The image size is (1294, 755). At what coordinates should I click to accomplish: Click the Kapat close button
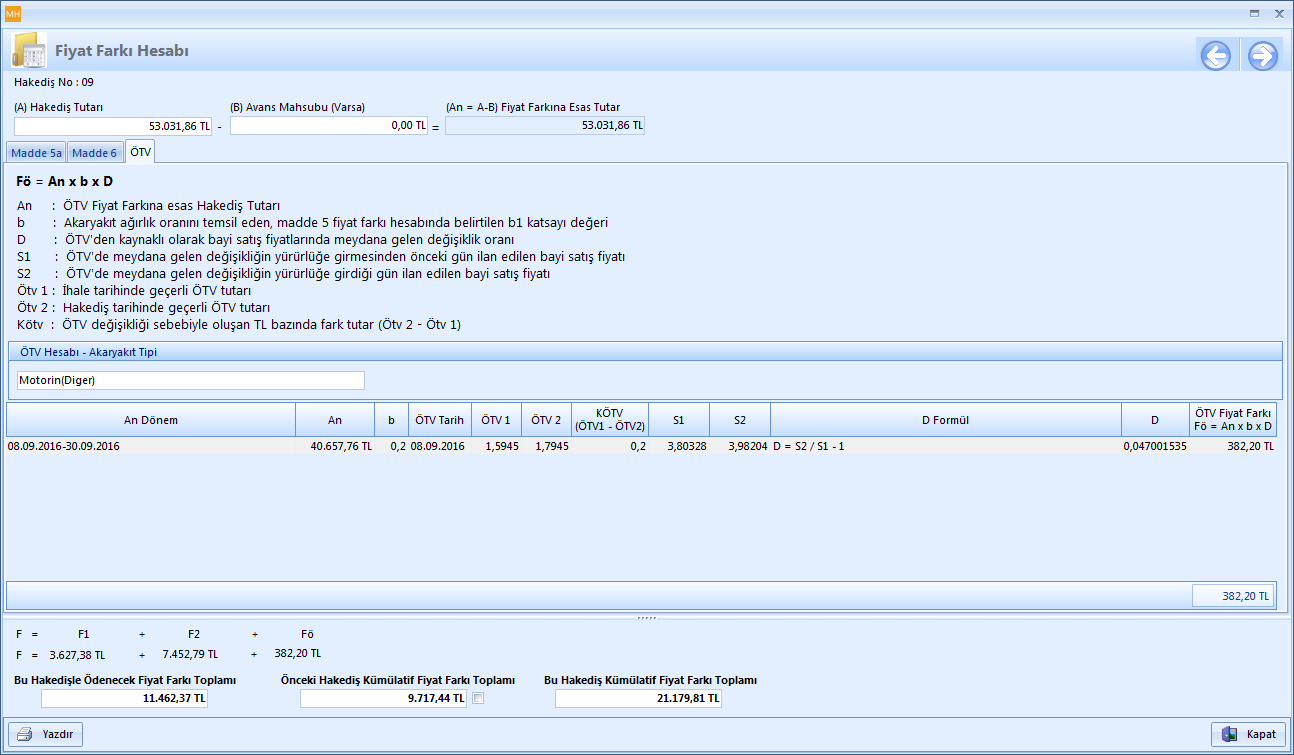tap(1247, 734)
